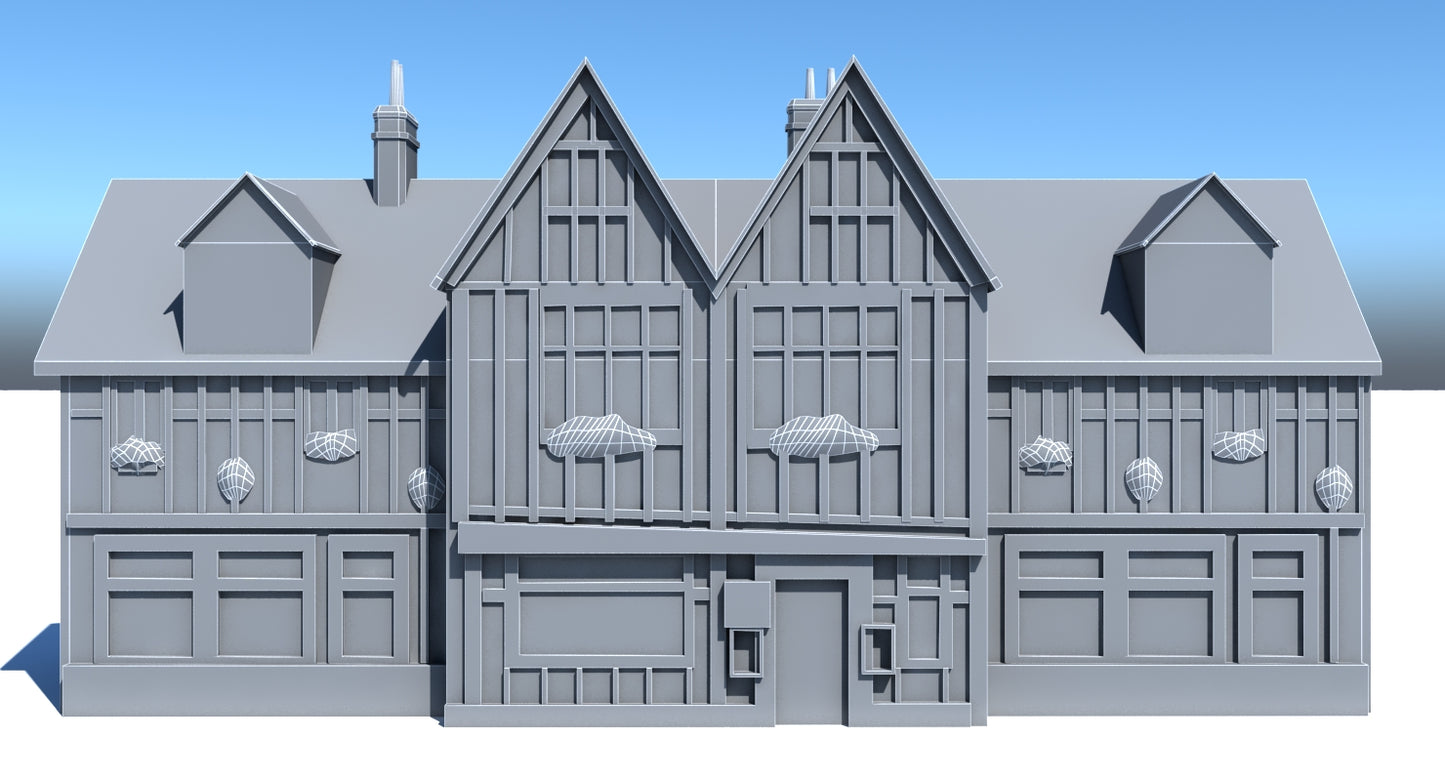Select the chimney behind the right gable
1445x781 pixels.
tap(802, 118)
